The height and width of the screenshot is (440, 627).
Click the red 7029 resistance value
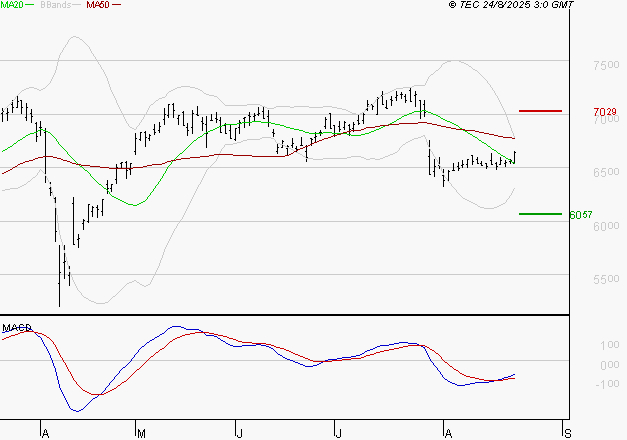(x=605, y=112)
